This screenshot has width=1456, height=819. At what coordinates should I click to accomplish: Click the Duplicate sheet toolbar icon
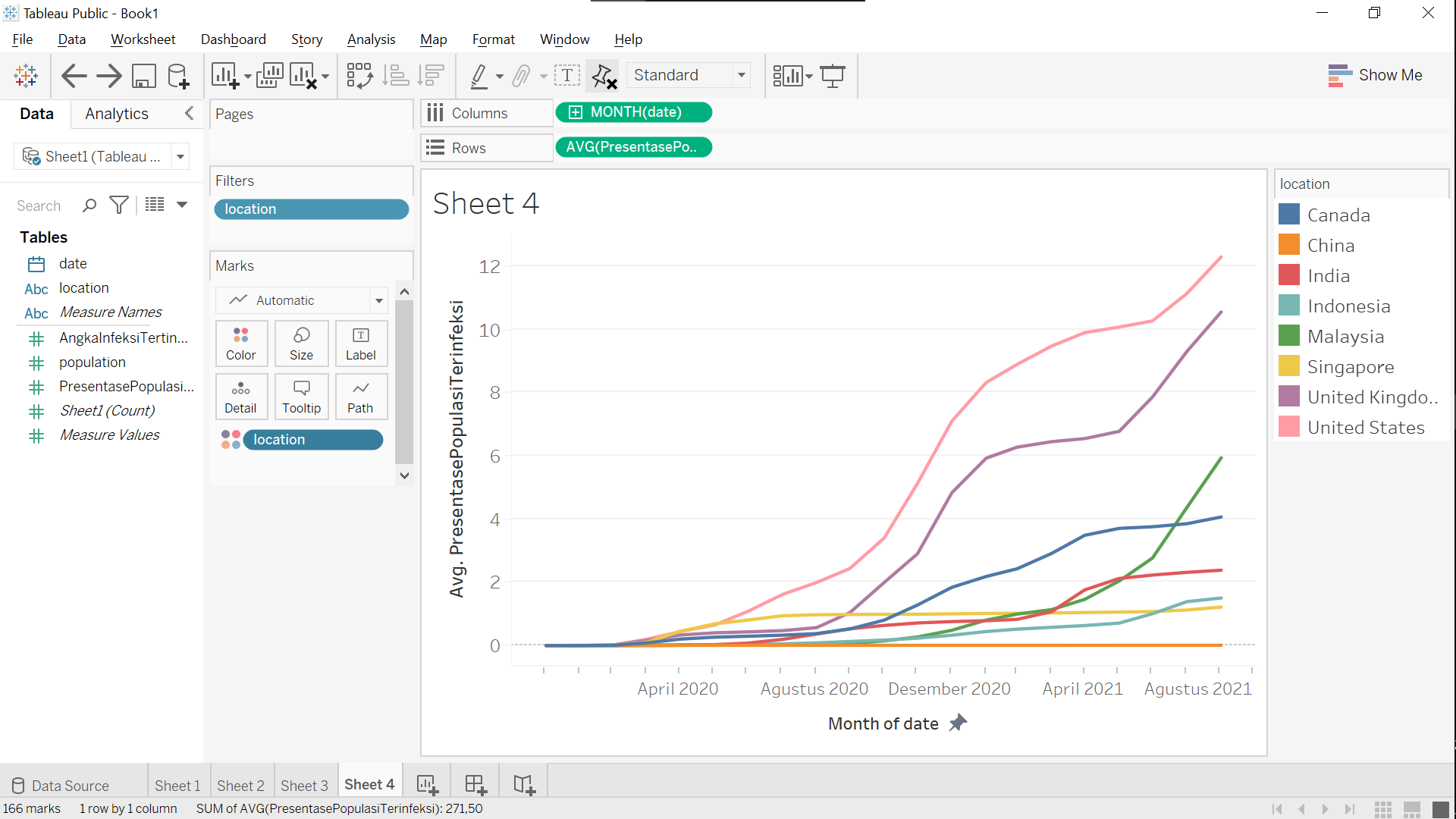tap(269, 76)
